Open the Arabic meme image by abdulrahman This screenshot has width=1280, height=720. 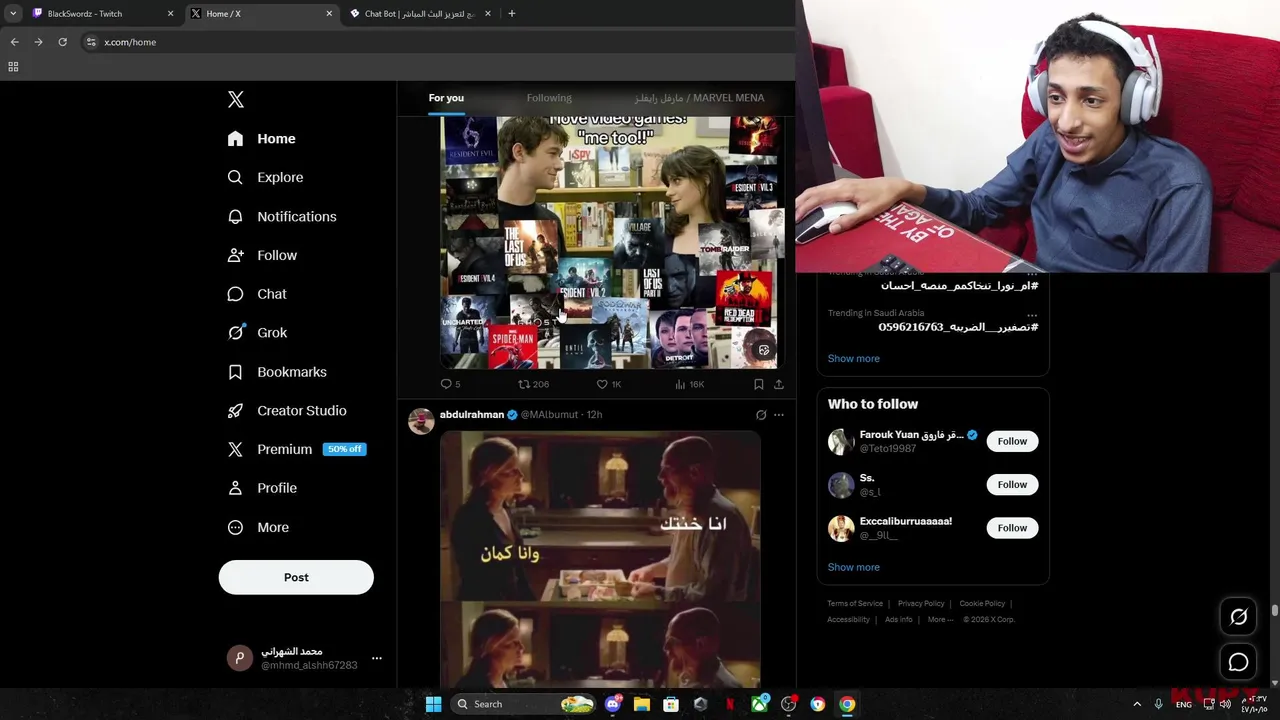(600, 559)
